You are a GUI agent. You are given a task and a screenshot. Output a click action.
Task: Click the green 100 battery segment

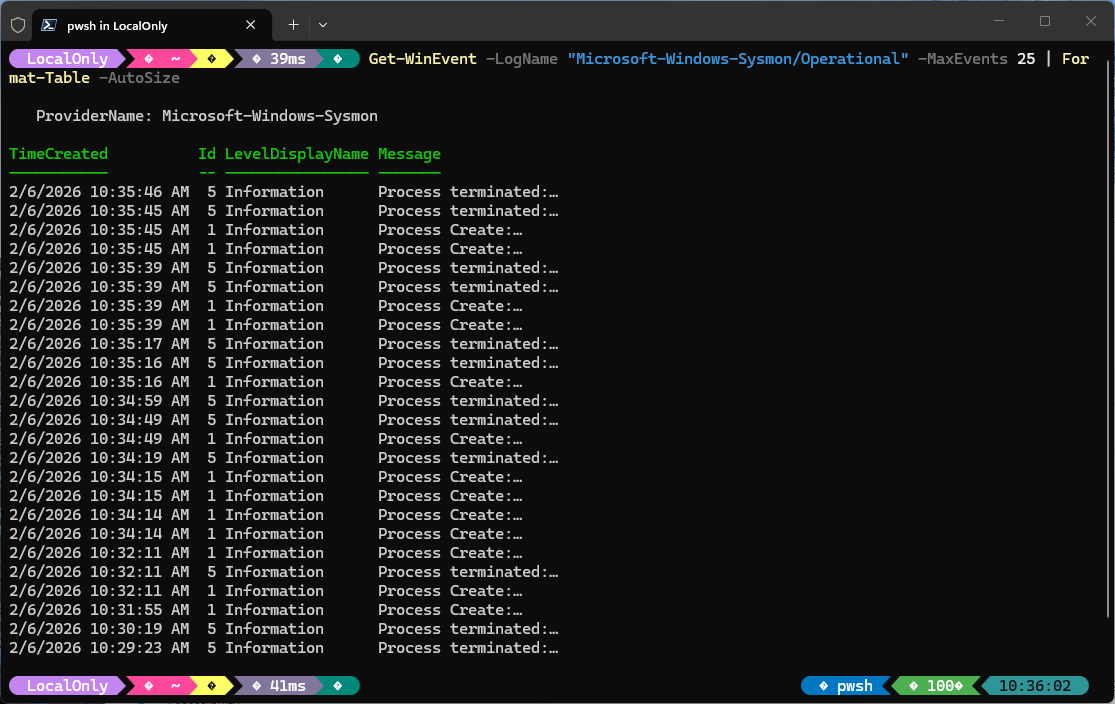[935, 686]
